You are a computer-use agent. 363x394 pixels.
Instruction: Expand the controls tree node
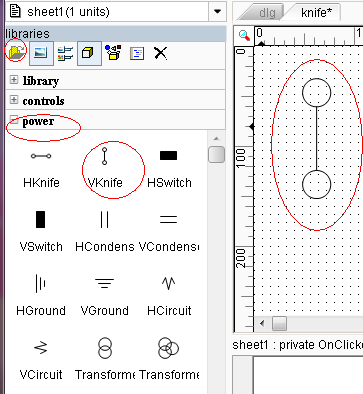[14, 99]
